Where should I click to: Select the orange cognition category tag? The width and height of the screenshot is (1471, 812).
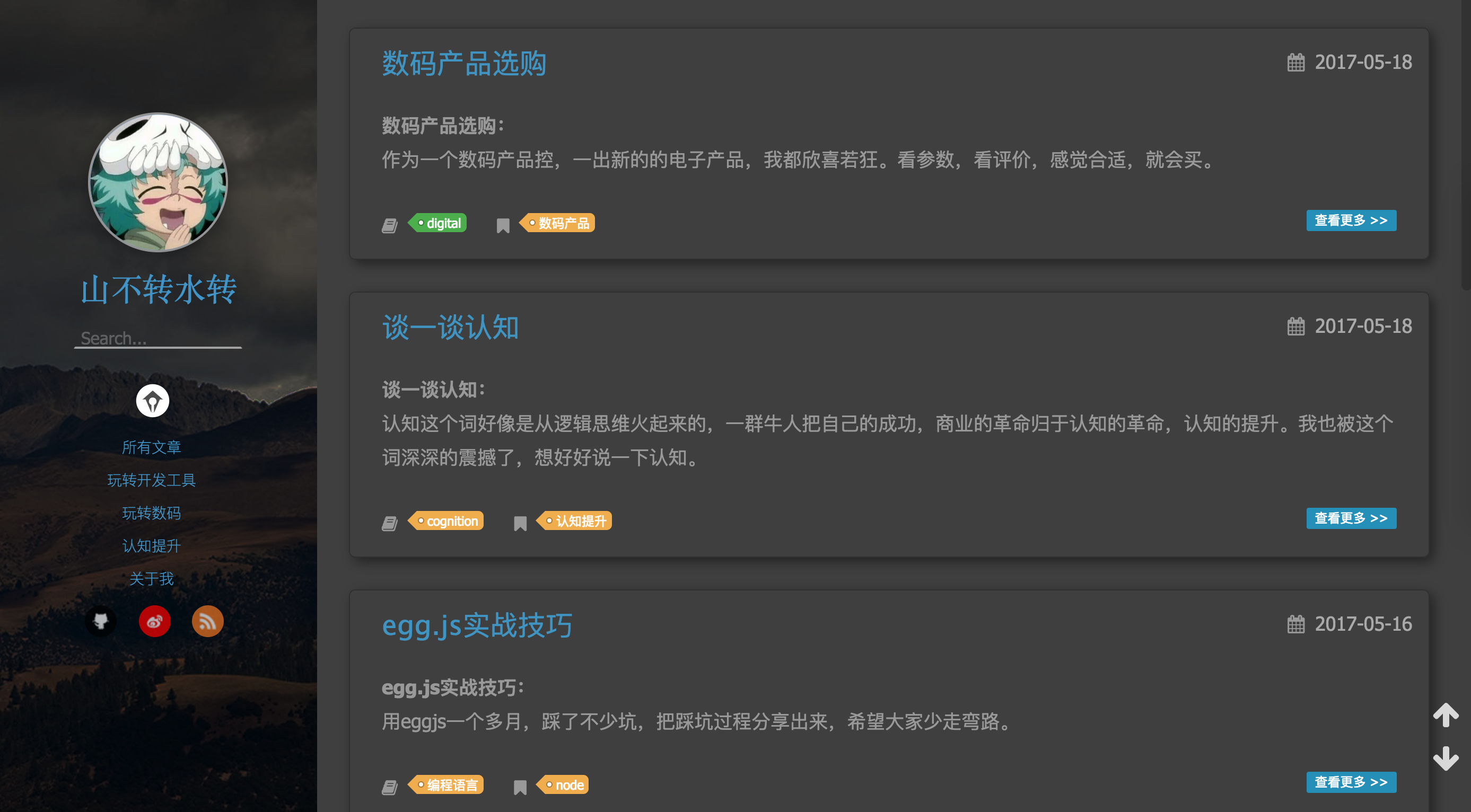tap(448, 521)
